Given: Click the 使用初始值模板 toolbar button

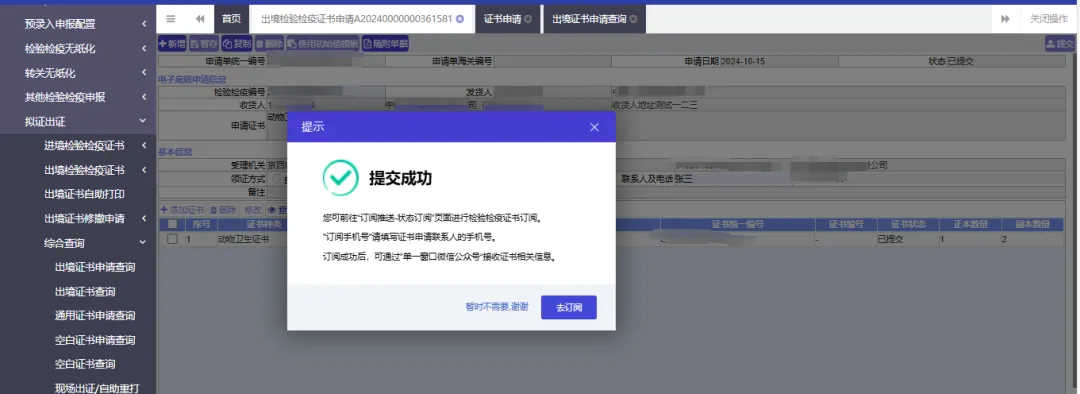Looking at the screenshot, I should tap(323, 43).
